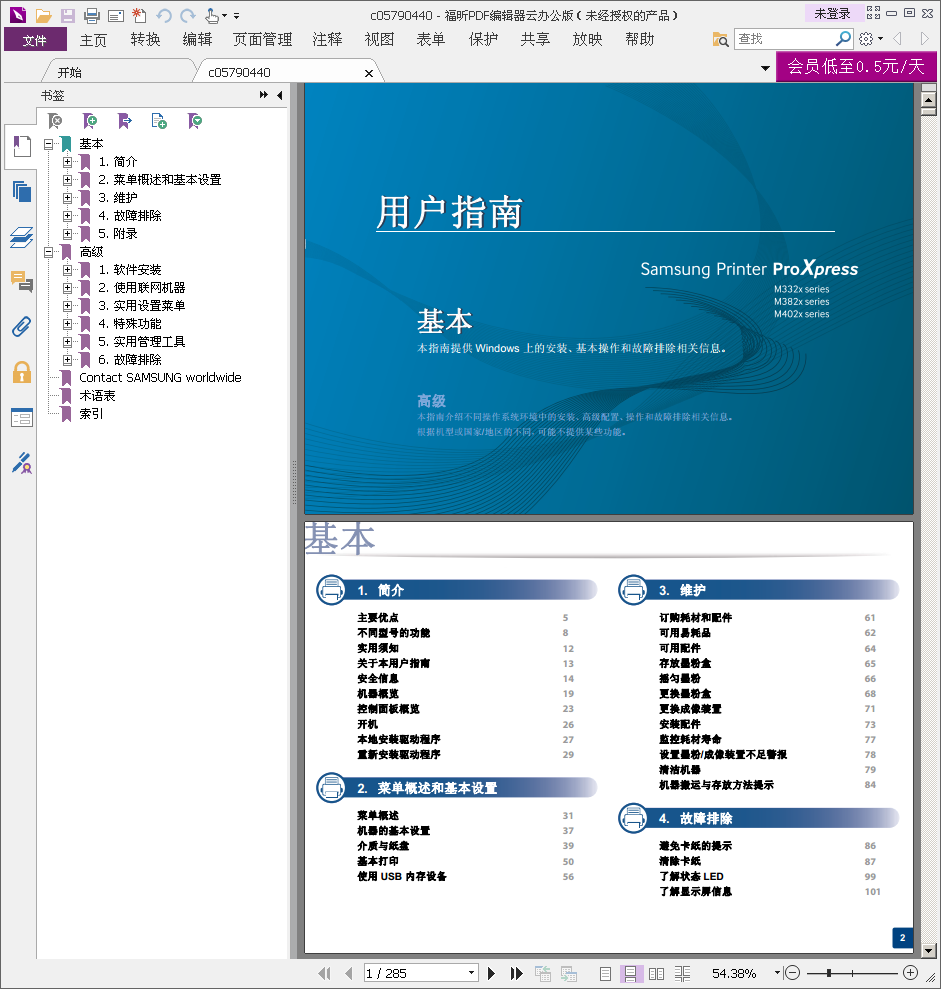Toggle continuous page view
The height and width of the screenshot is (989, 941).
[630, 973]
